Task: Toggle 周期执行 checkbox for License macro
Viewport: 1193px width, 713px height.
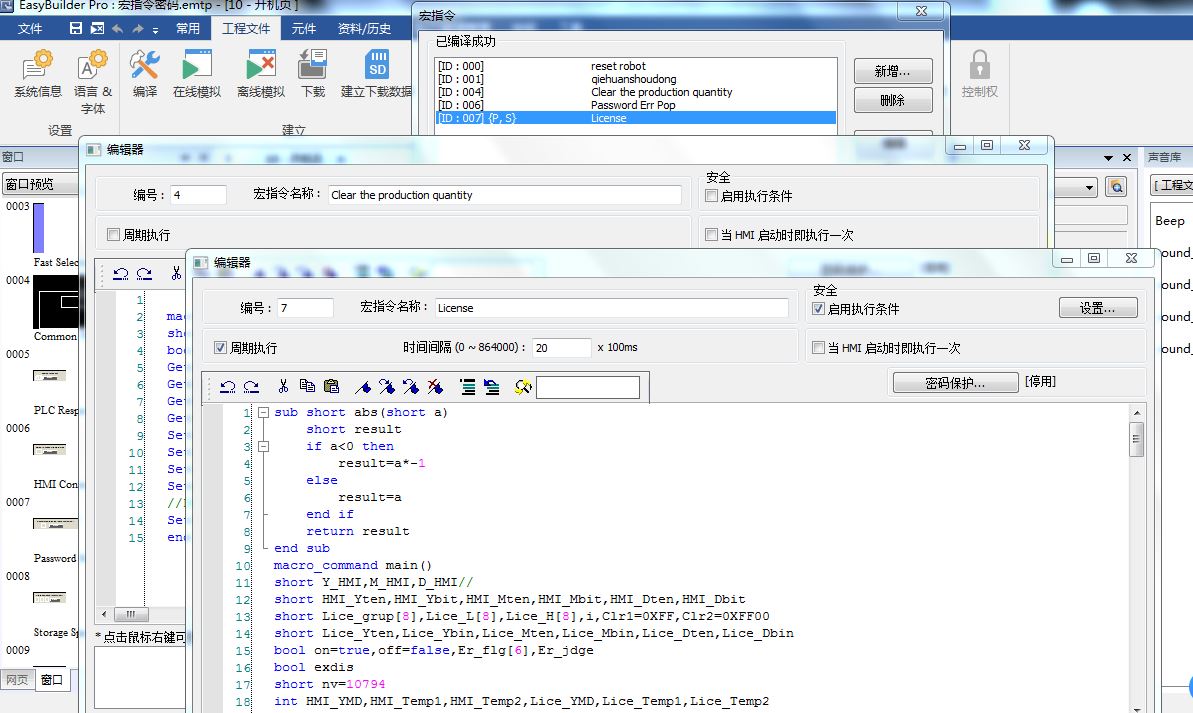Action: 221,348
